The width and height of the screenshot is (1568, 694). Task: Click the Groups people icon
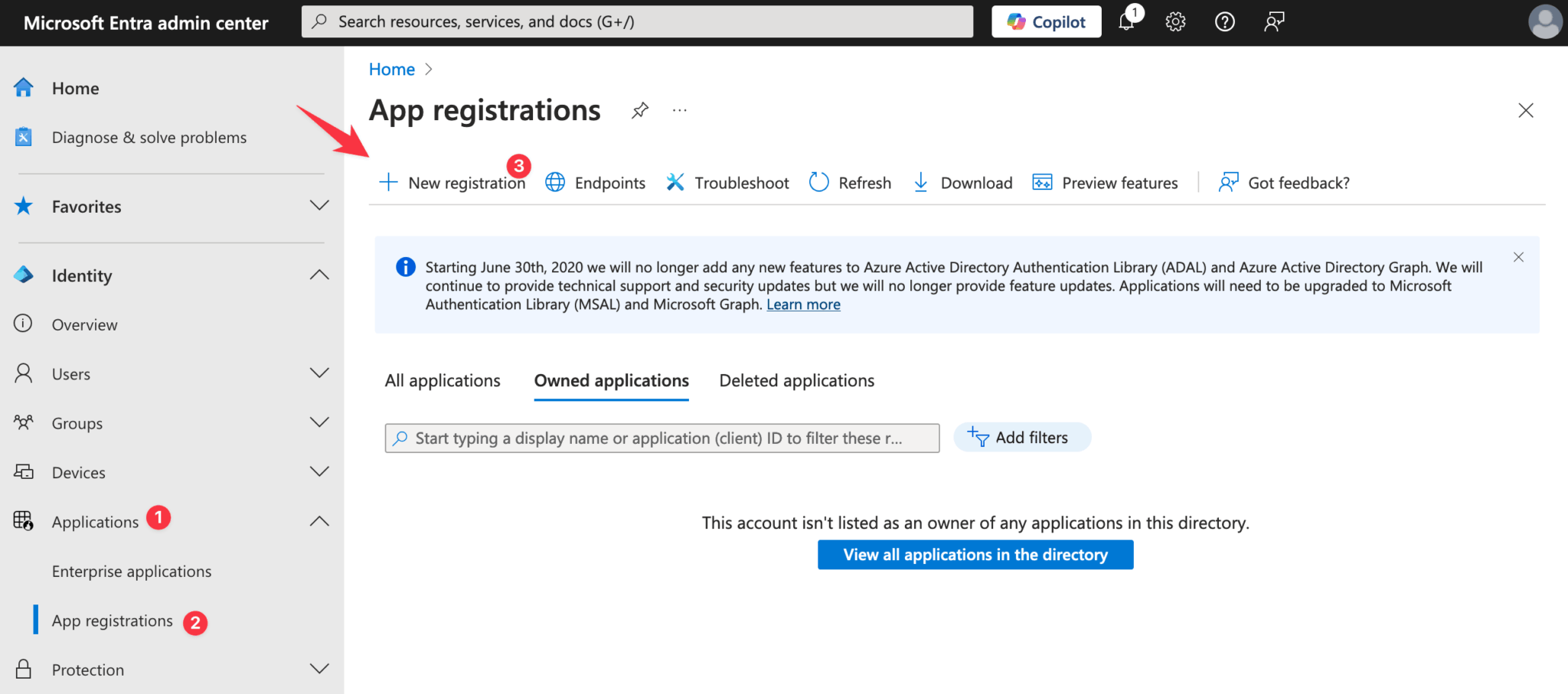tap(24, 422)
